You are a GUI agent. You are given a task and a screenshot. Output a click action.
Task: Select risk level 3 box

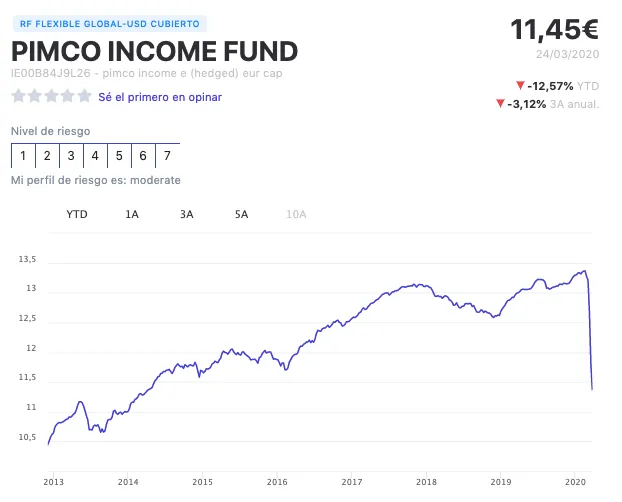point(71,156)
